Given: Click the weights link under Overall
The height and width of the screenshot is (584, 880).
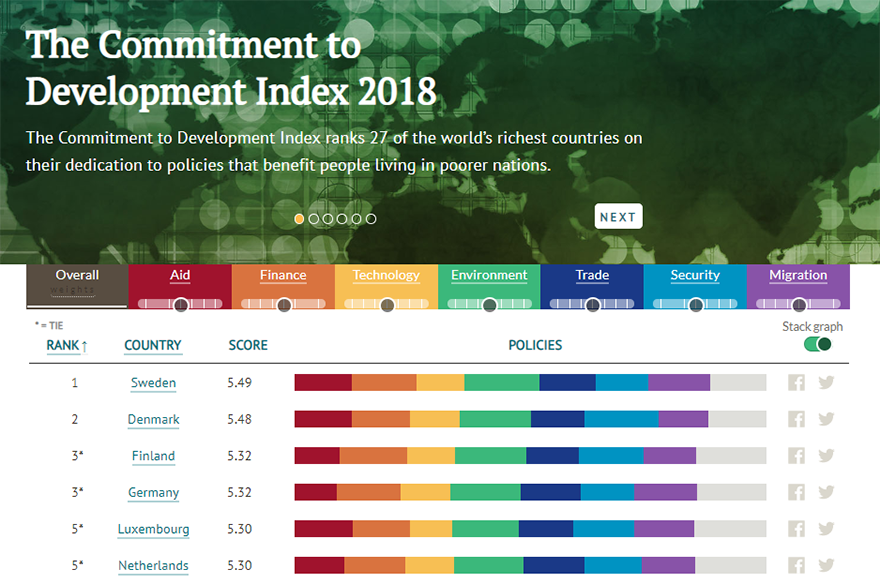Looking at the screenshot, I should [x=72, y=290].
